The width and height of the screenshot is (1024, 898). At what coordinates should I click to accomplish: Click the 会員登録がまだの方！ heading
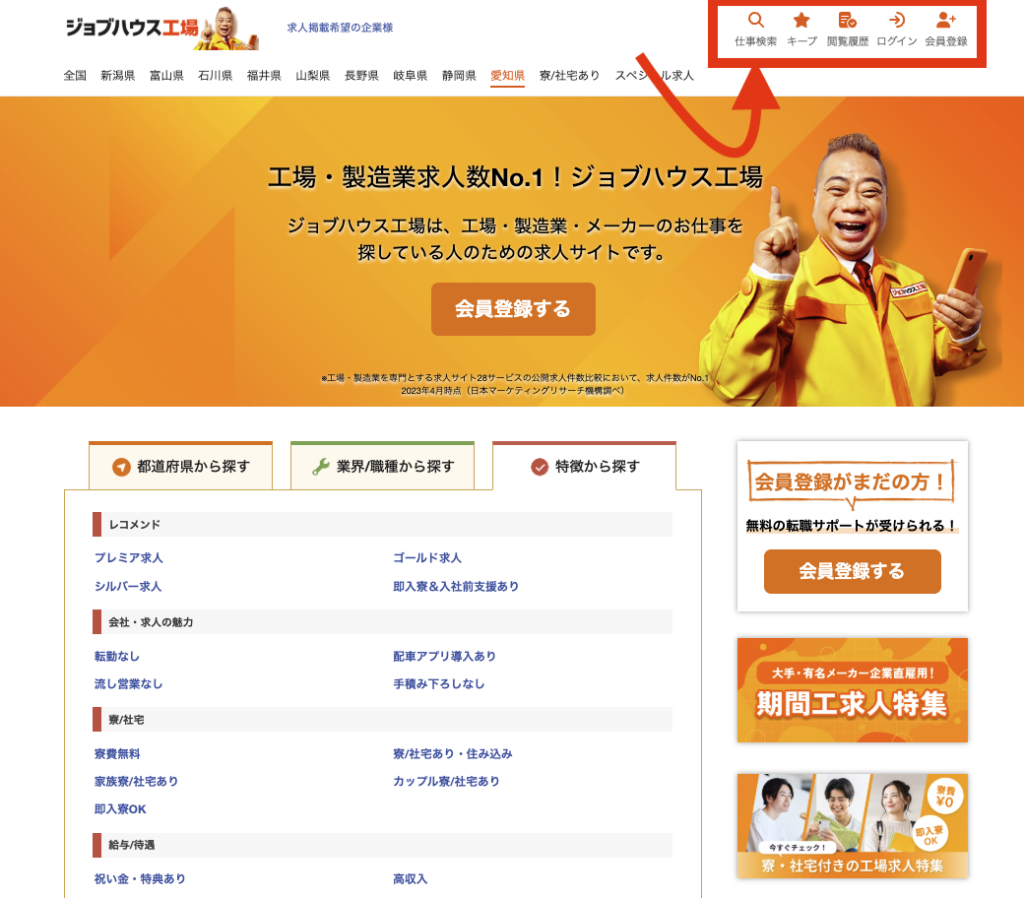851,482
